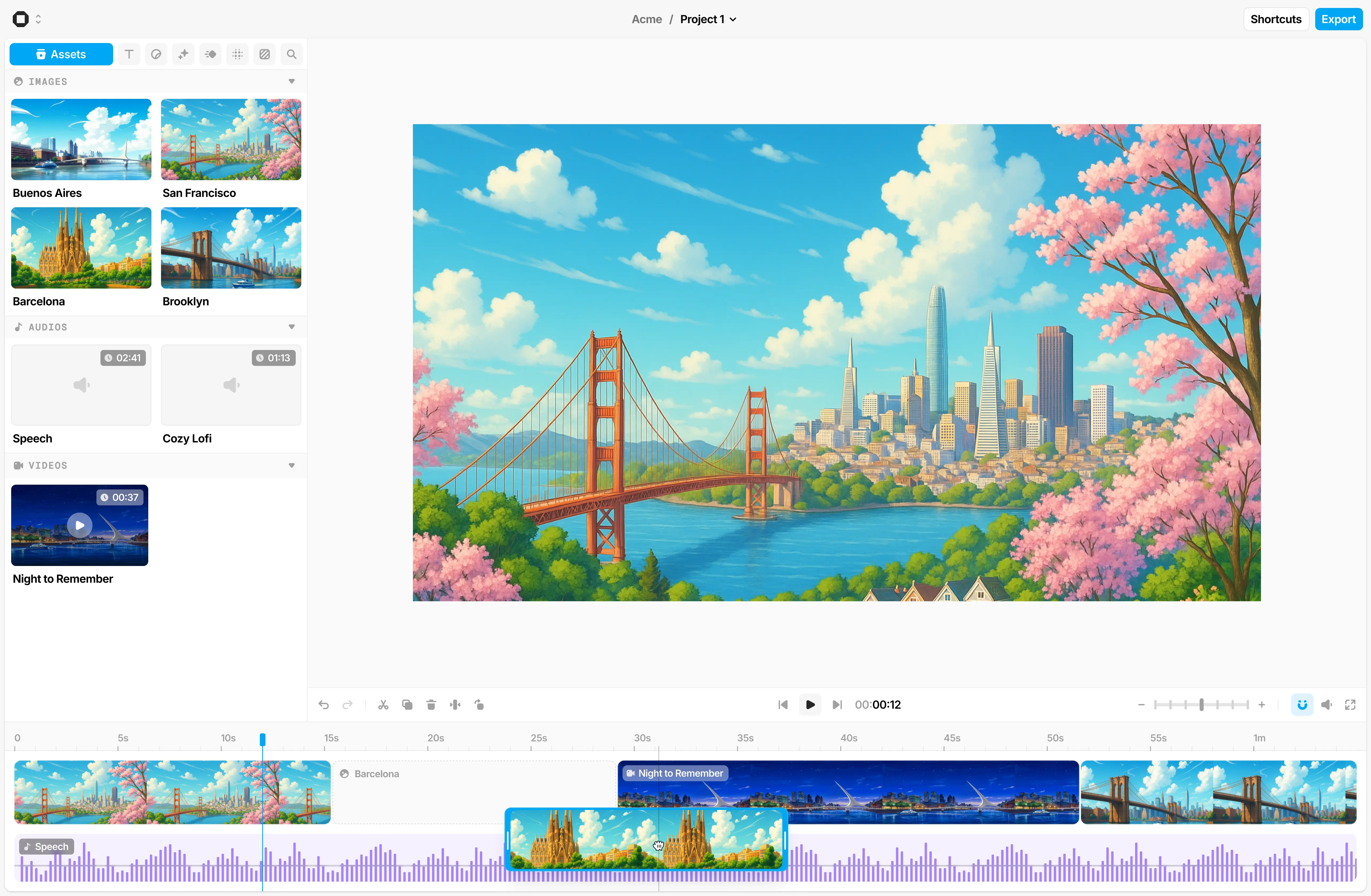The width and height of the screenshot is (1371, 896).
Task: Delete the selected clip with the trash icon
Action: (431, 705)
